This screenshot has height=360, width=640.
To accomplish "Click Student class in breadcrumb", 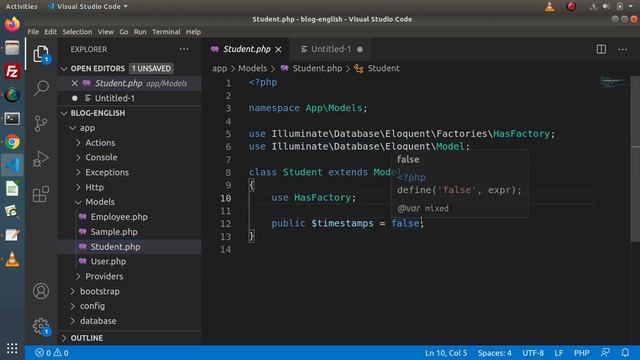I will coord(383,69).
